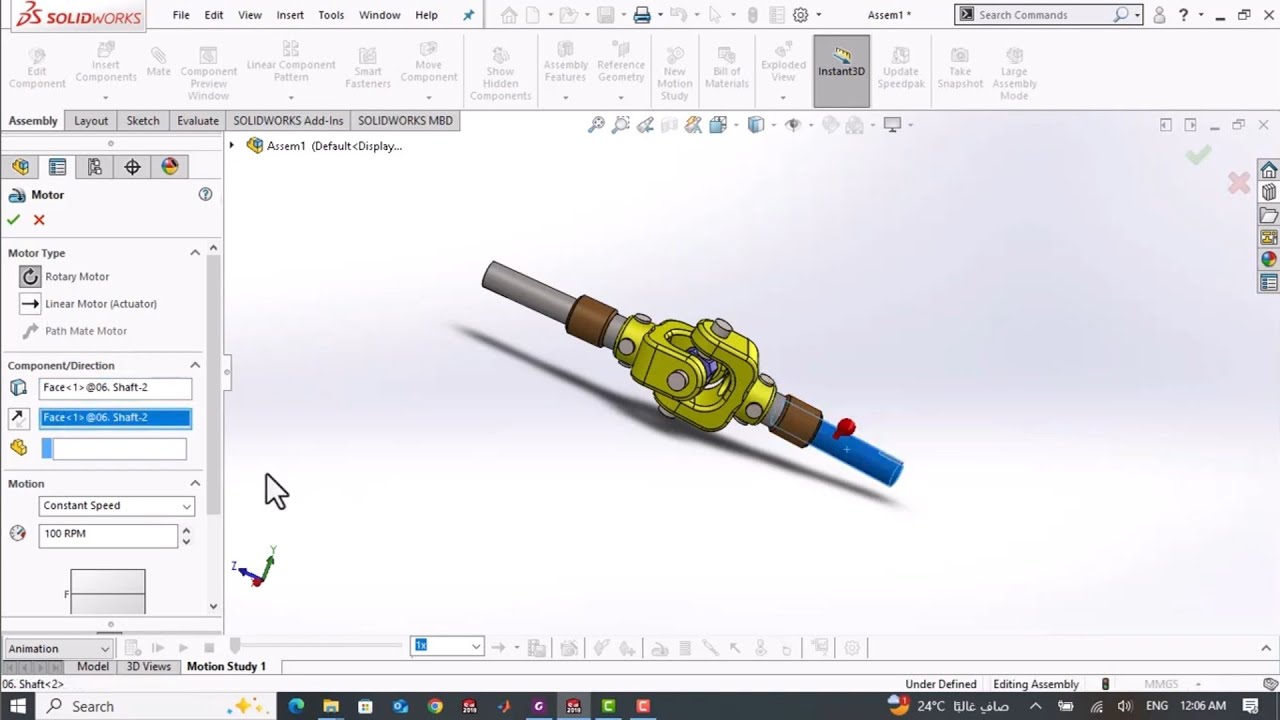Viewport: 1280px width, 720px height.
Task: Click the Print icon in title bar
Action: point(642,15)
